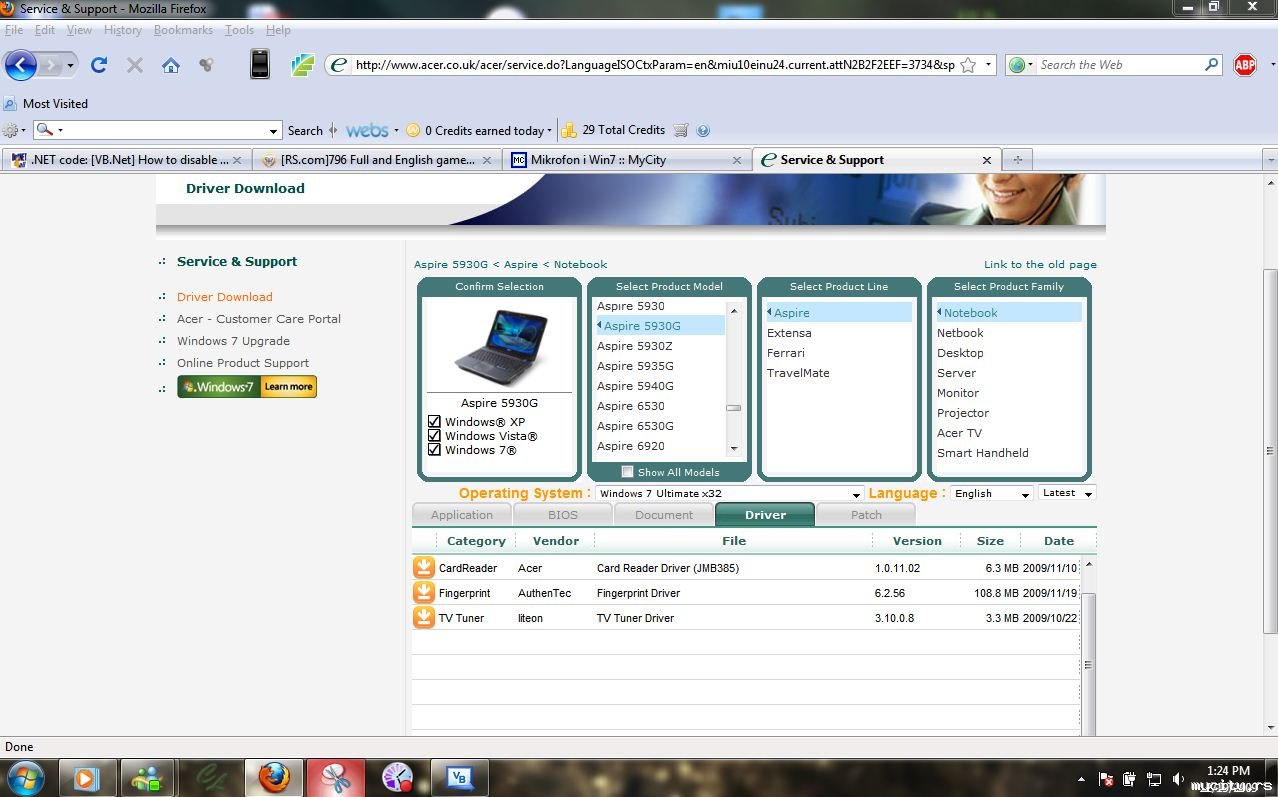Click the toolbar settings gear icon
The height and width of the screenshot is (797, 1278).
10,130
